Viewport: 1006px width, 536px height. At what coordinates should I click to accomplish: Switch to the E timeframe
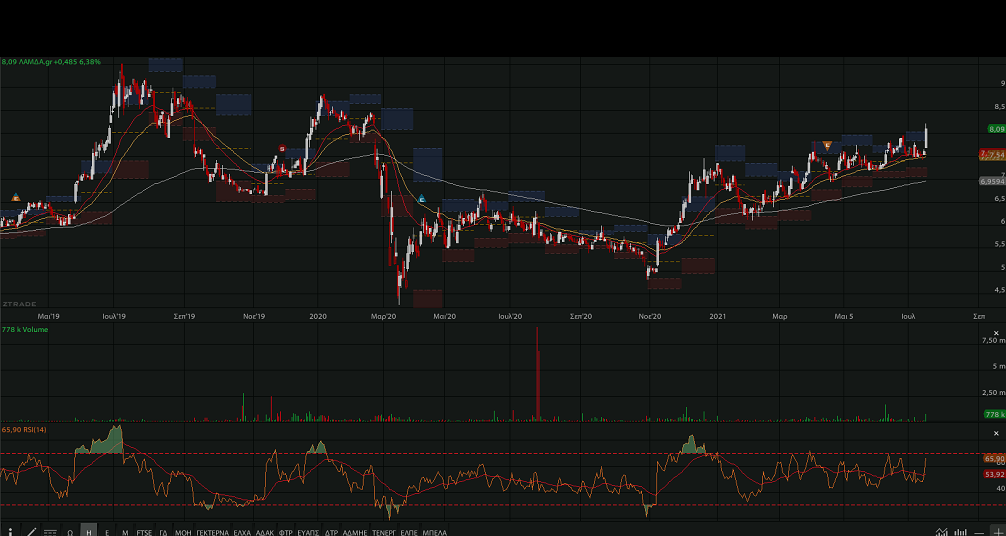point(107,532)
